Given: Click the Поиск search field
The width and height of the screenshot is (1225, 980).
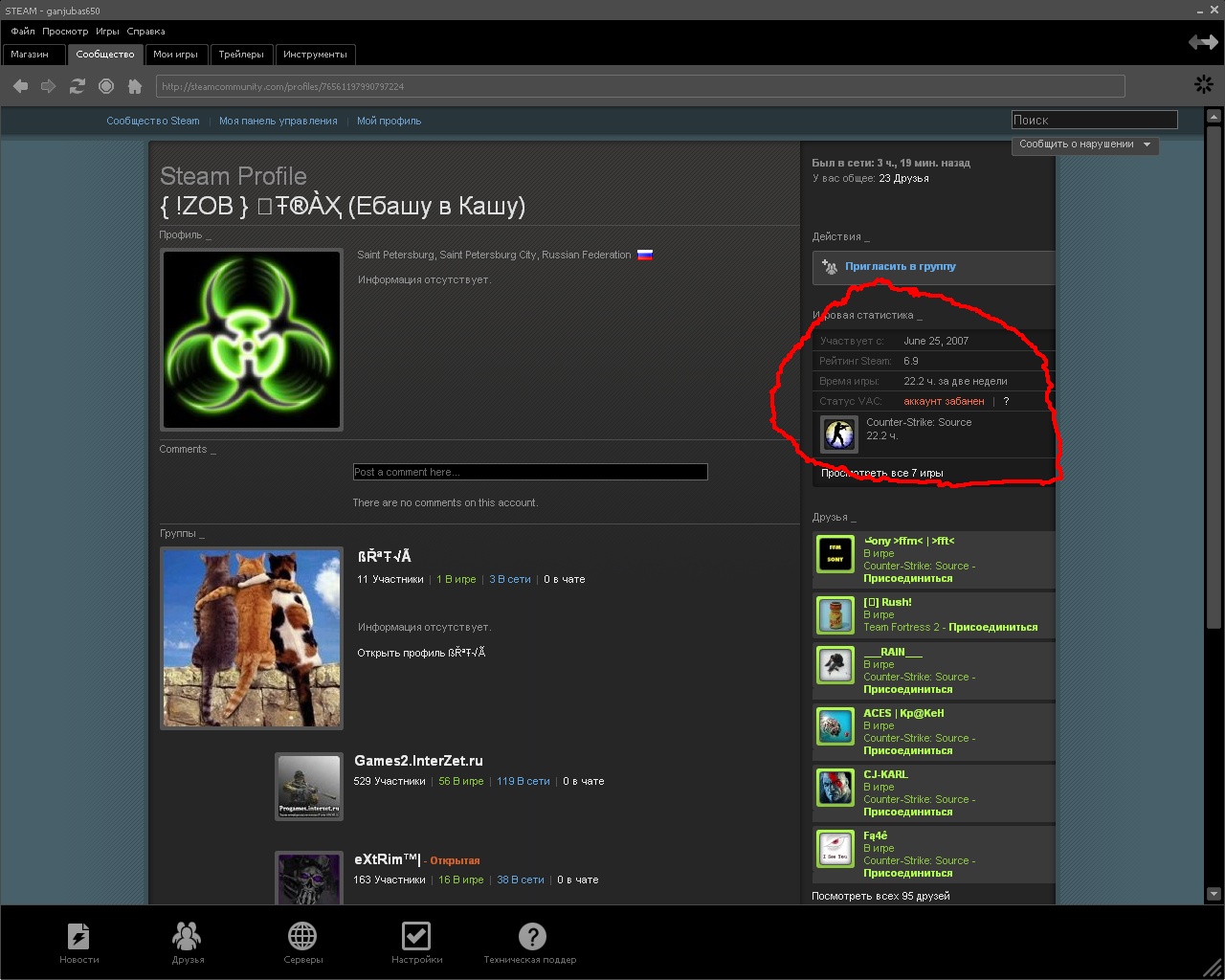Looking at the screenshot, I should 1095,120.
